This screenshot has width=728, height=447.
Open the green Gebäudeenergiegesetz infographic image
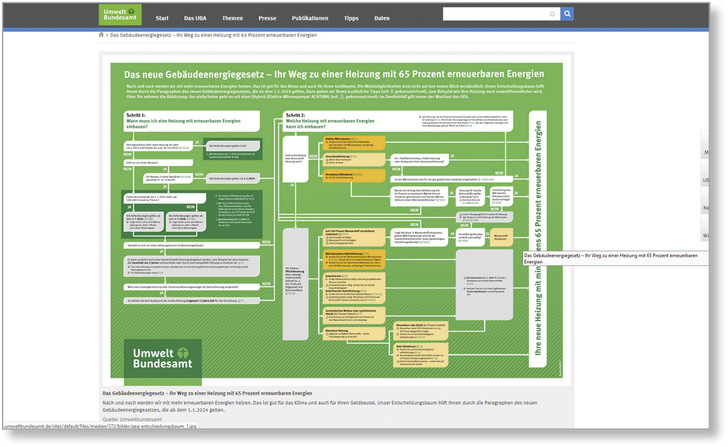click(x=337, y=220)
